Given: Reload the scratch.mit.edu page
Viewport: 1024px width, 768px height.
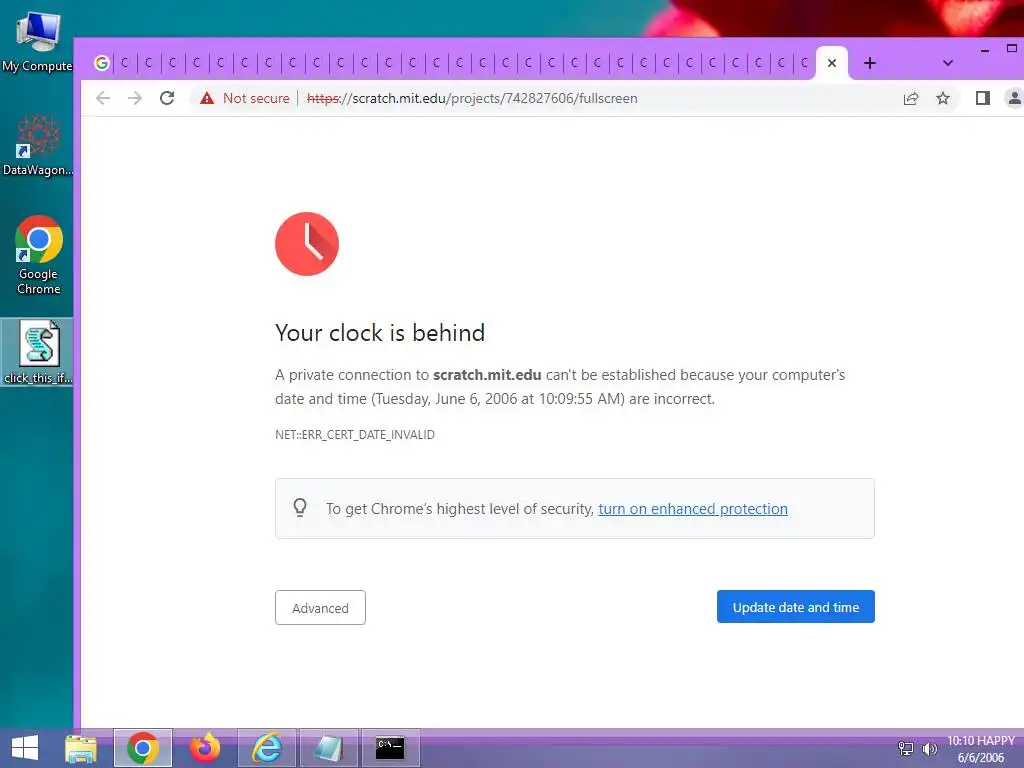Looking at the screenshot, I should (167, 98).
